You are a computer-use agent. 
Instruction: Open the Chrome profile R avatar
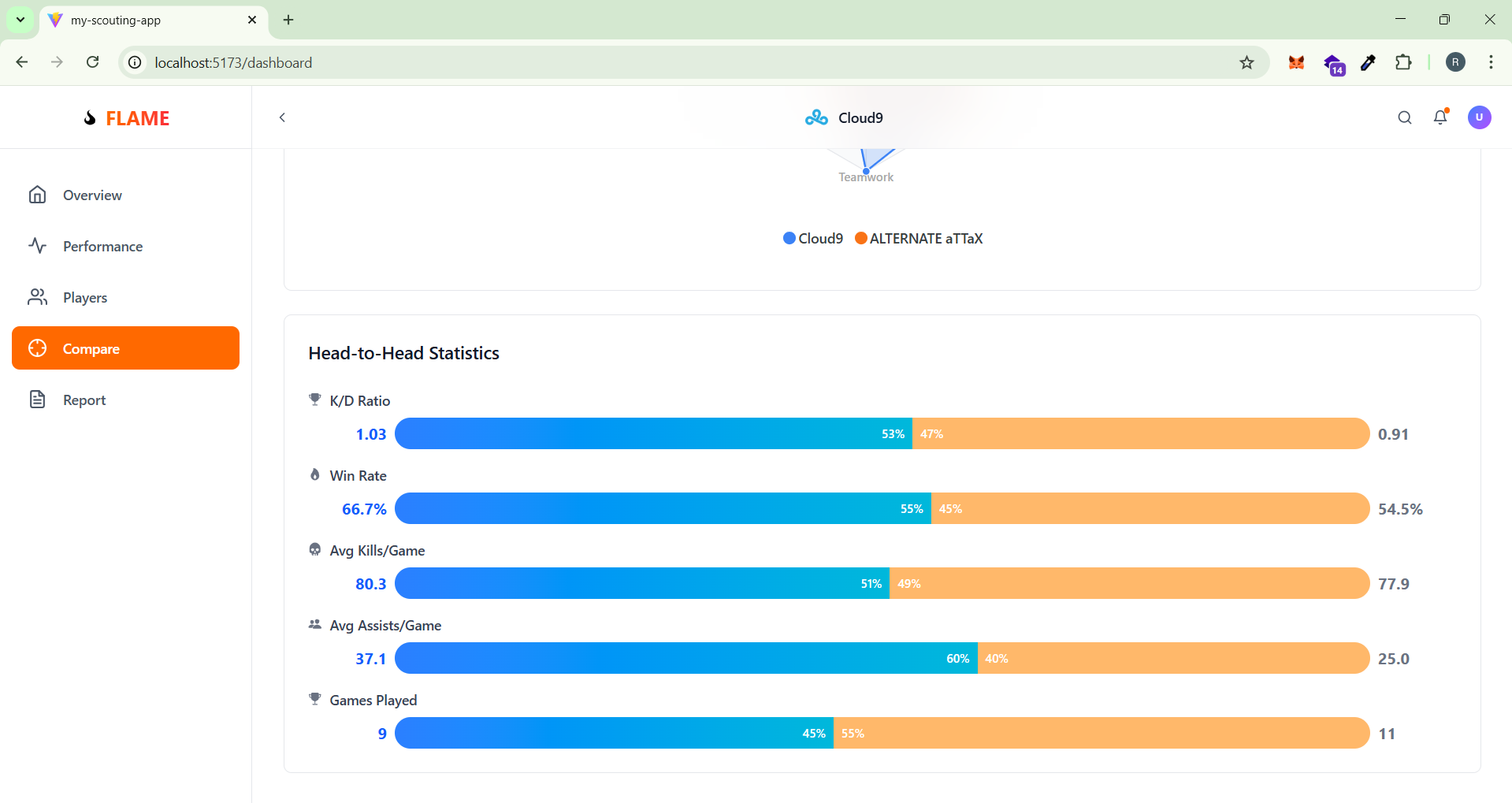point(1455,62)
